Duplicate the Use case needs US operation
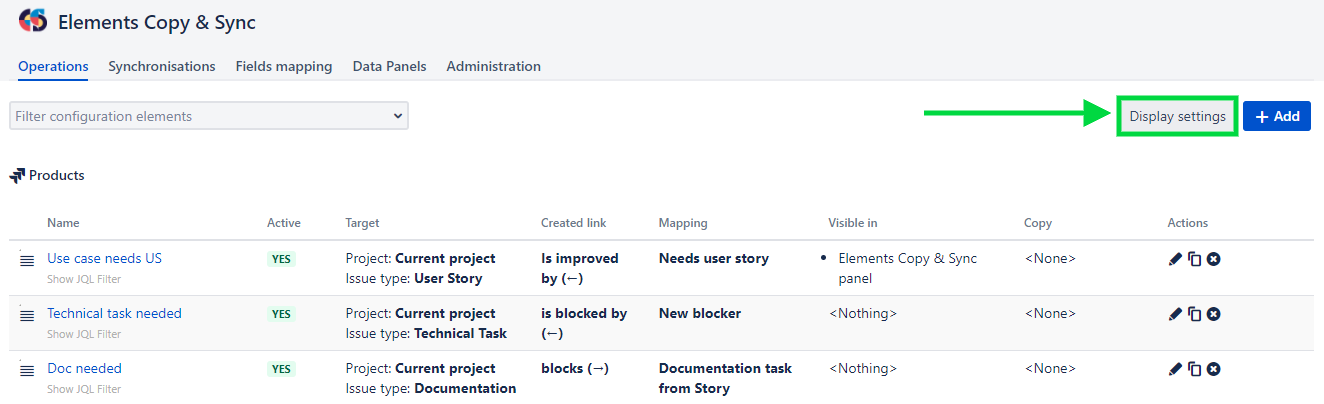 [x=1194, y=259]
